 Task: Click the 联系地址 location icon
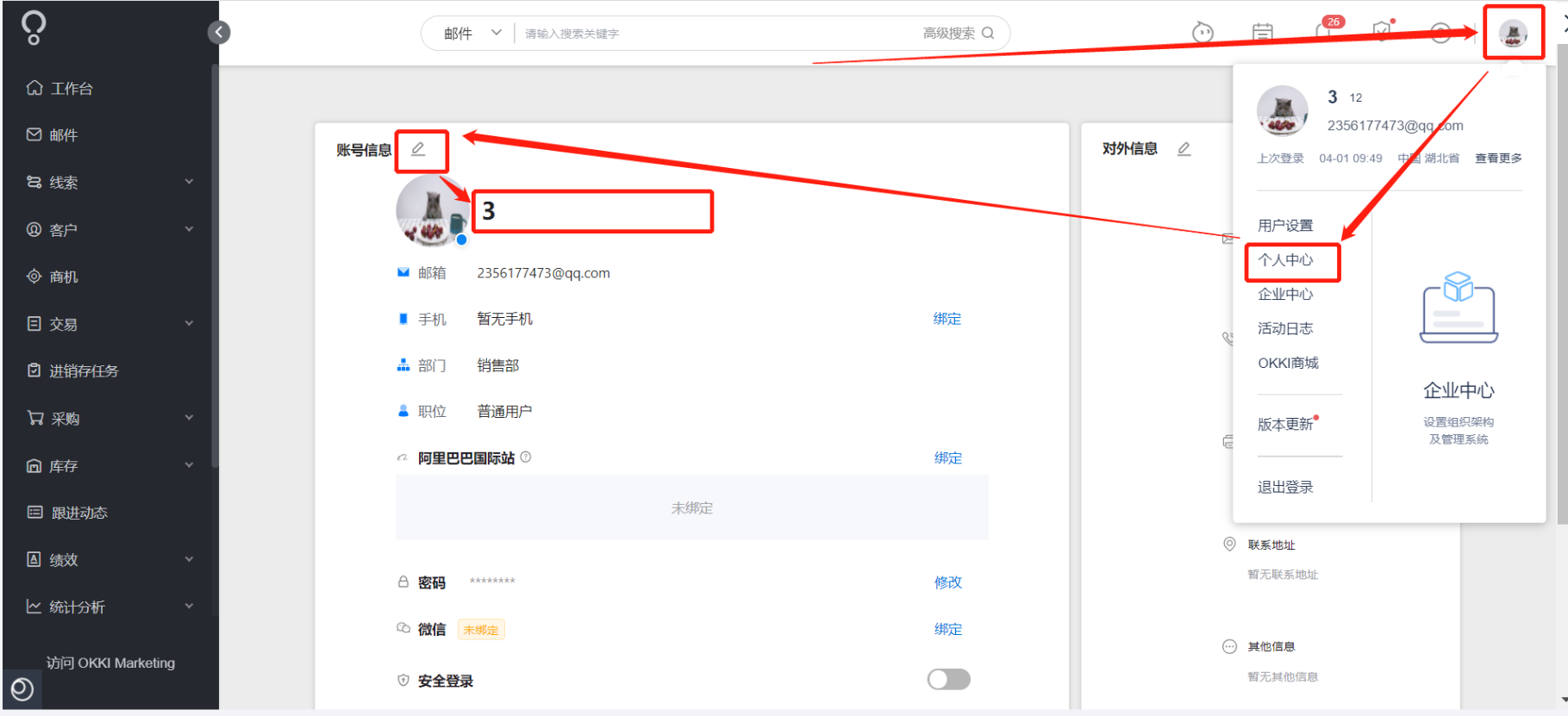tap(1230, 545)
